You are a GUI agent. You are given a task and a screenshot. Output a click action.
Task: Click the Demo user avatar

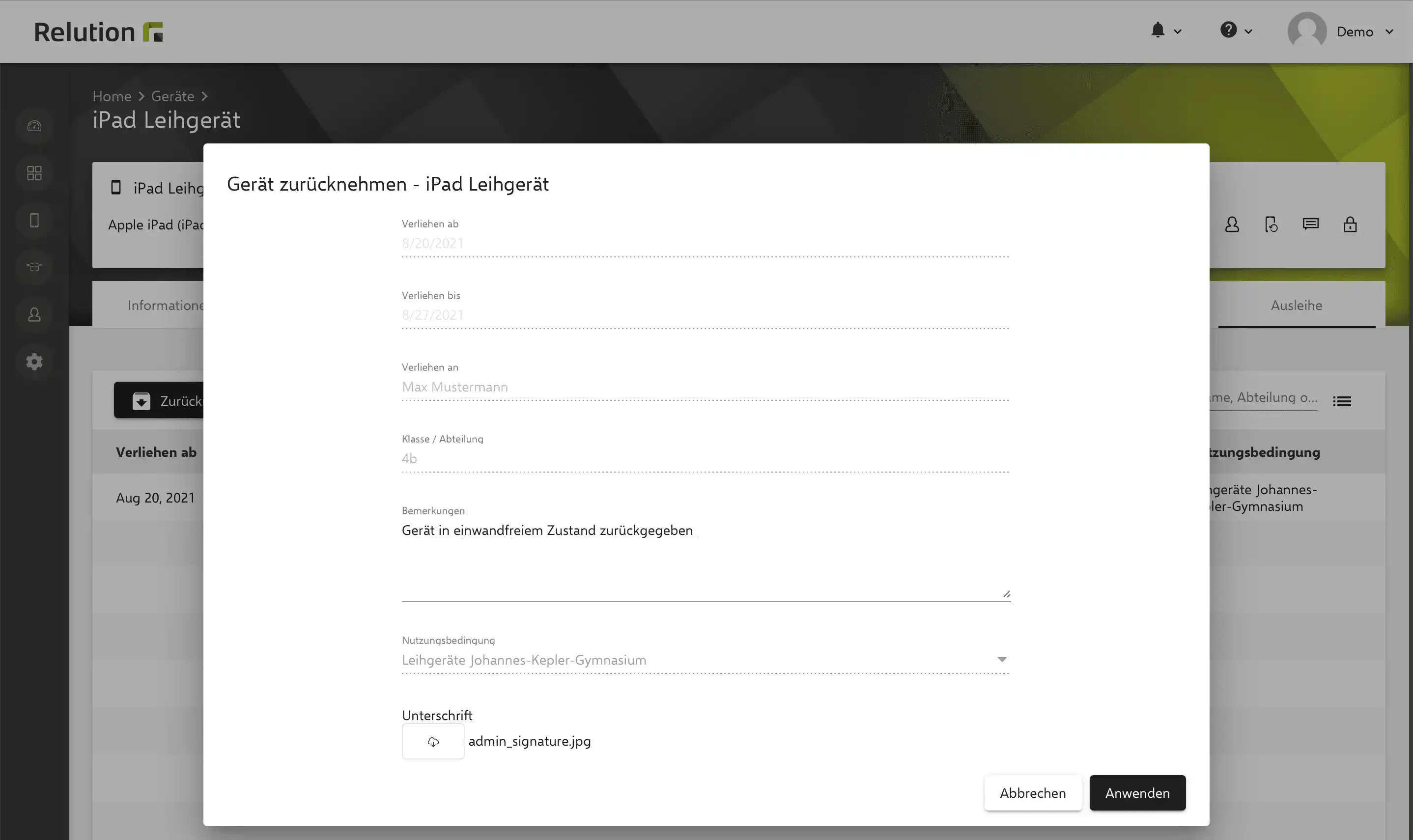click(1307, 31)
